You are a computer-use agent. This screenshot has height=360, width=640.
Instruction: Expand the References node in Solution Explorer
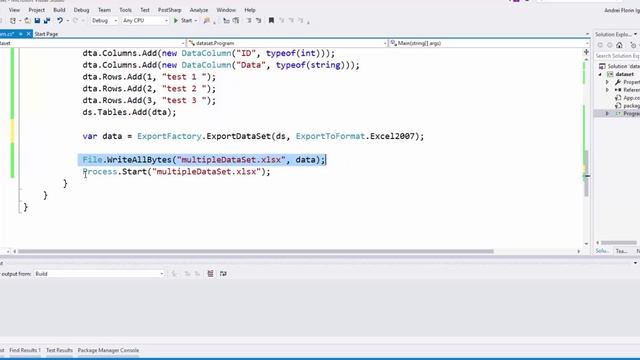pos(607,90)
